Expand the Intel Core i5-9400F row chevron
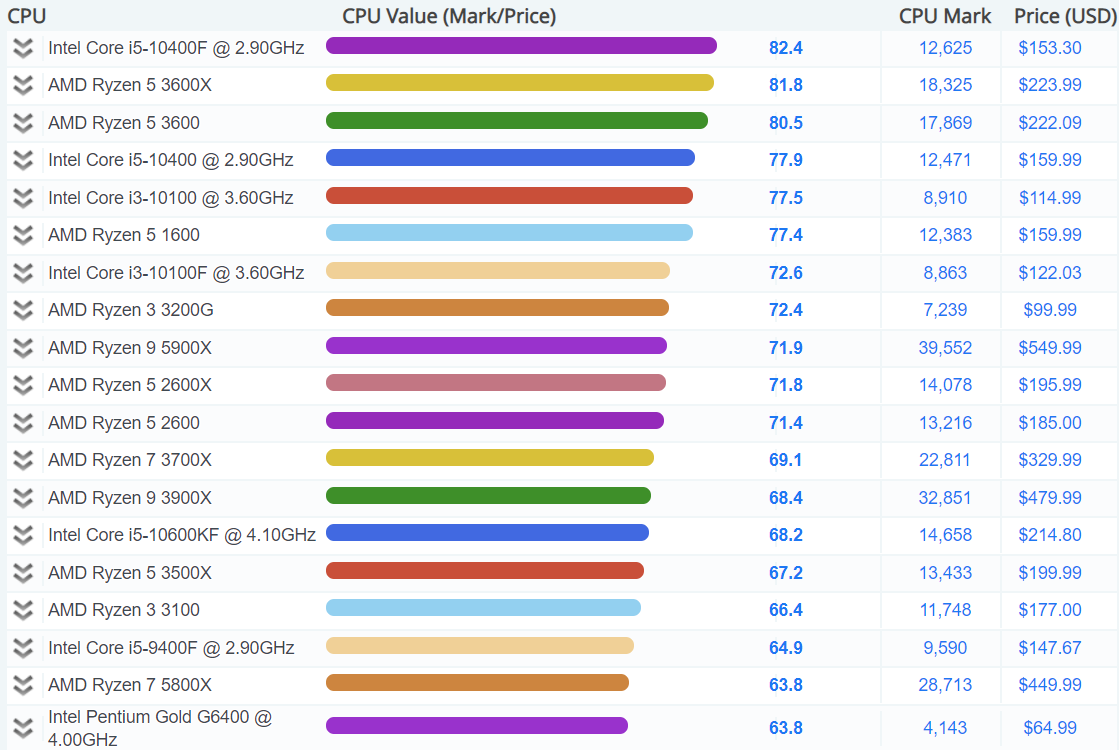 tap(23, 647)
